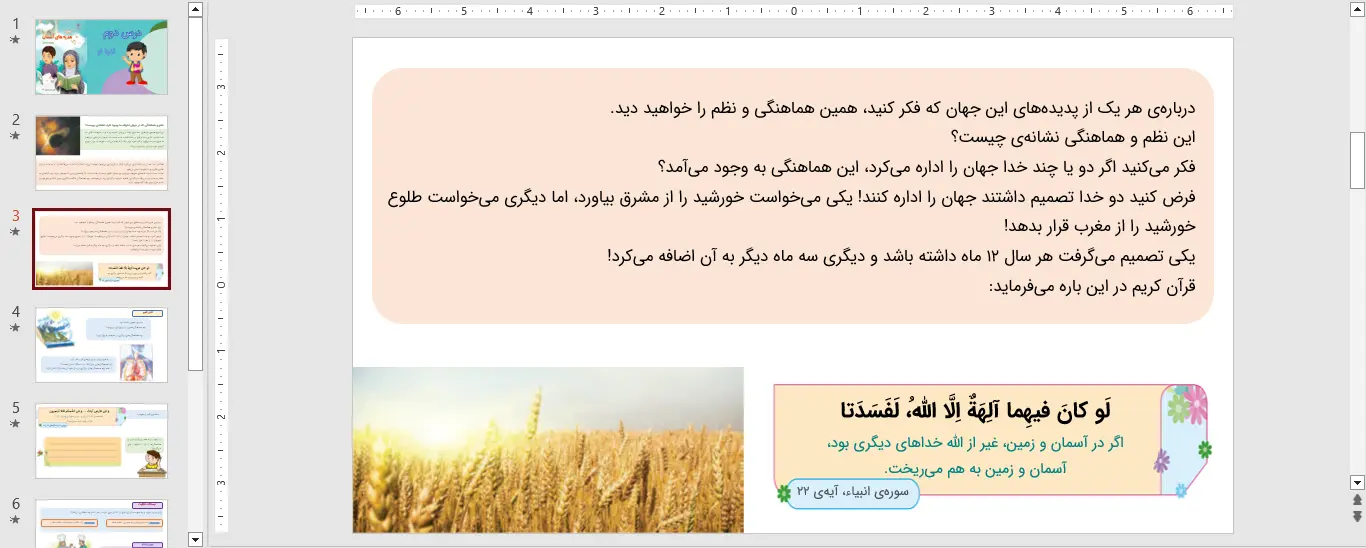Click the animation star beside slide 5
The image size is (1366, 548).
(x=15, y=424)
